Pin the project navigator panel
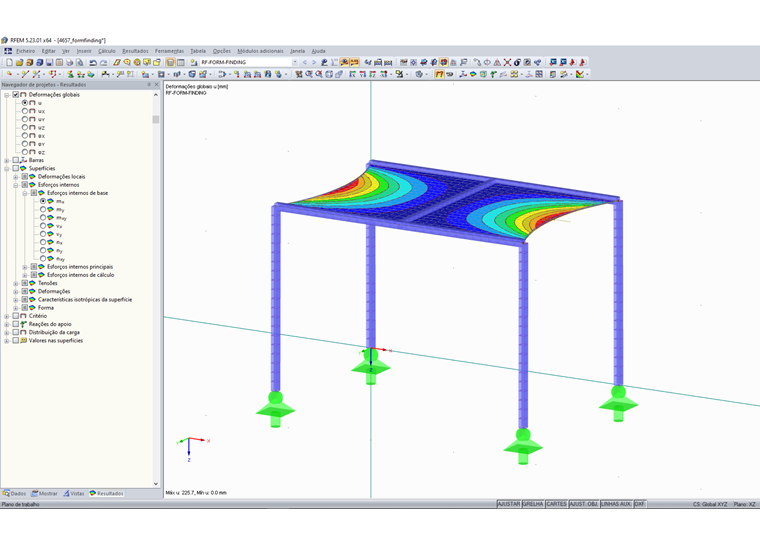Image resolution: width=760 pixels, height=545 pixels. coord(149,84)
